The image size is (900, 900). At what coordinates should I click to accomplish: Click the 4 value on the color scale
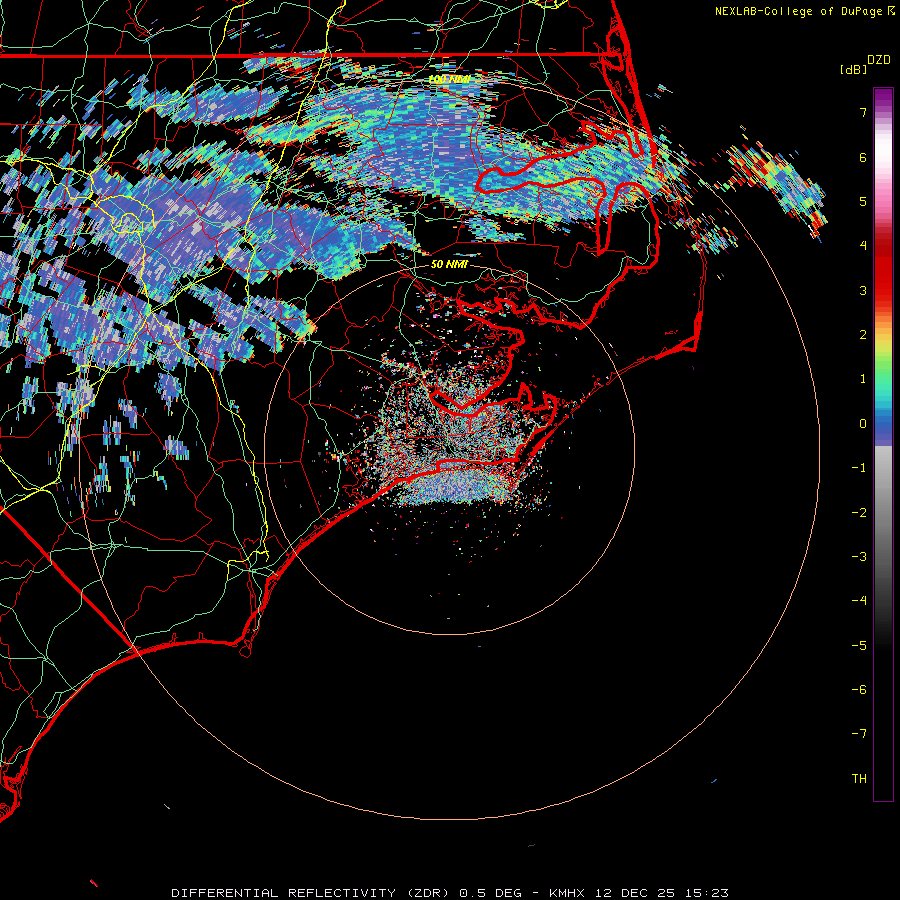(x=863, y=246)
